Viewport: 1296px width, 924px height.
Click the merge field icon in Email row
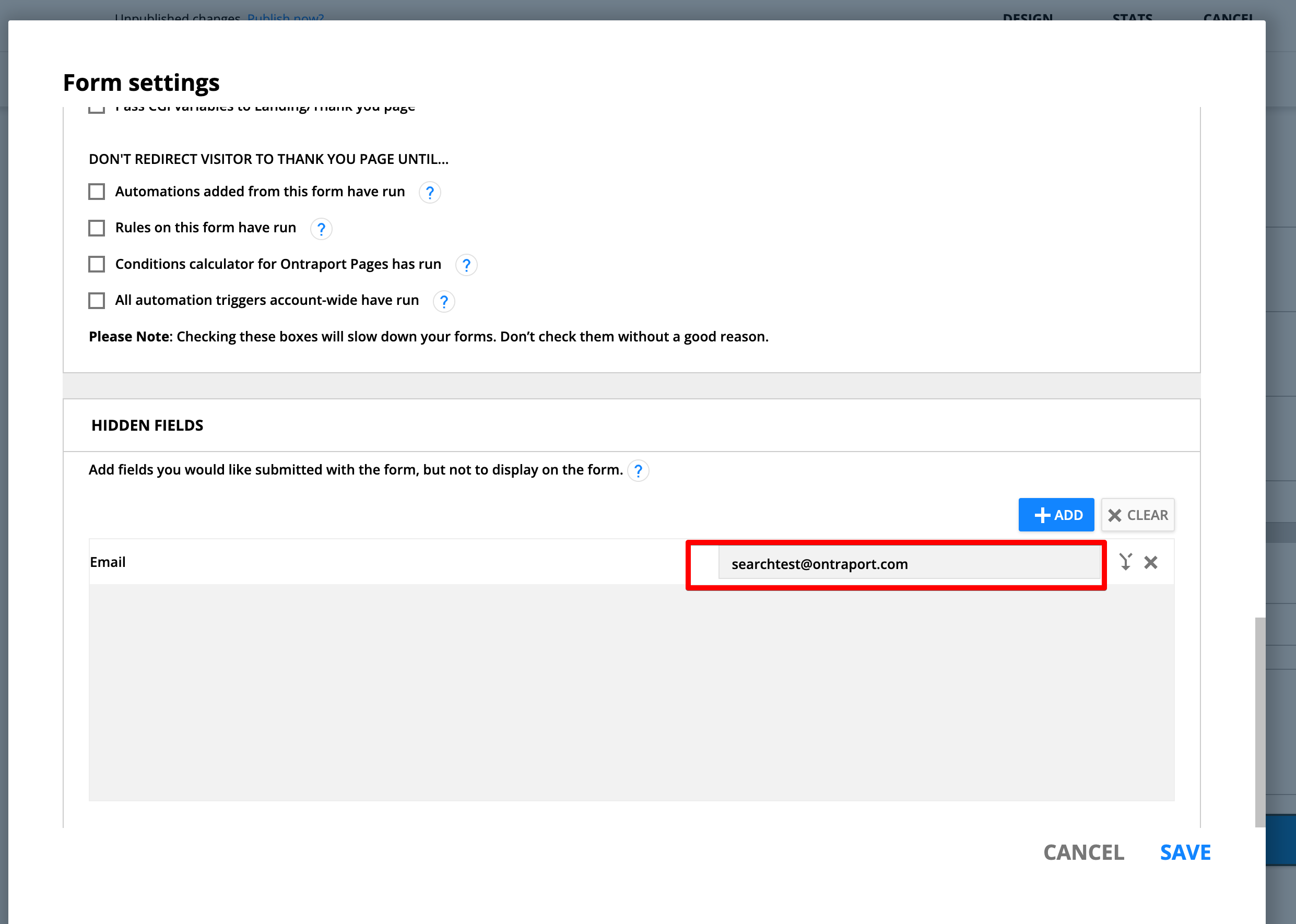click(1125, 562)
